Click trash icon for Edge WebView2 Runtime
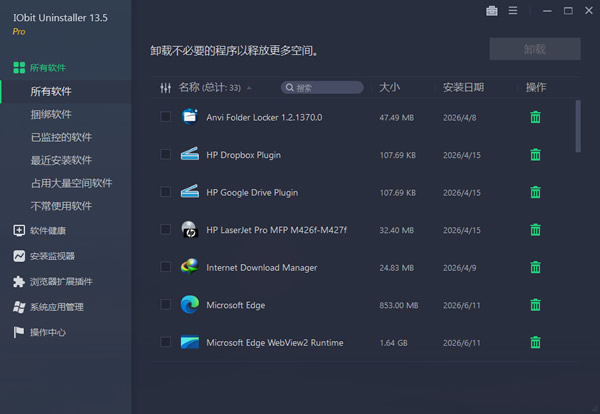This screenshot has height=414, width=600. (535, 342)
